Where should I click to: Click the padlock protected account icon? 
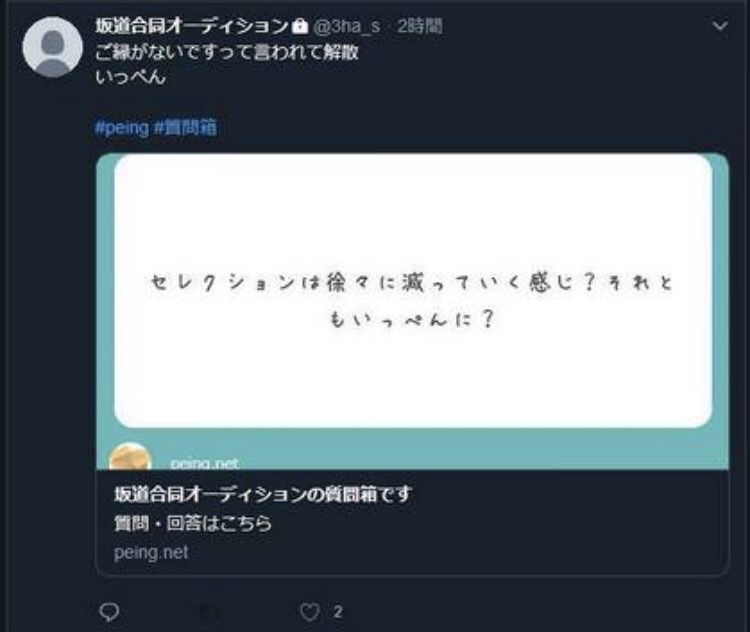click(x=300, y=26)
